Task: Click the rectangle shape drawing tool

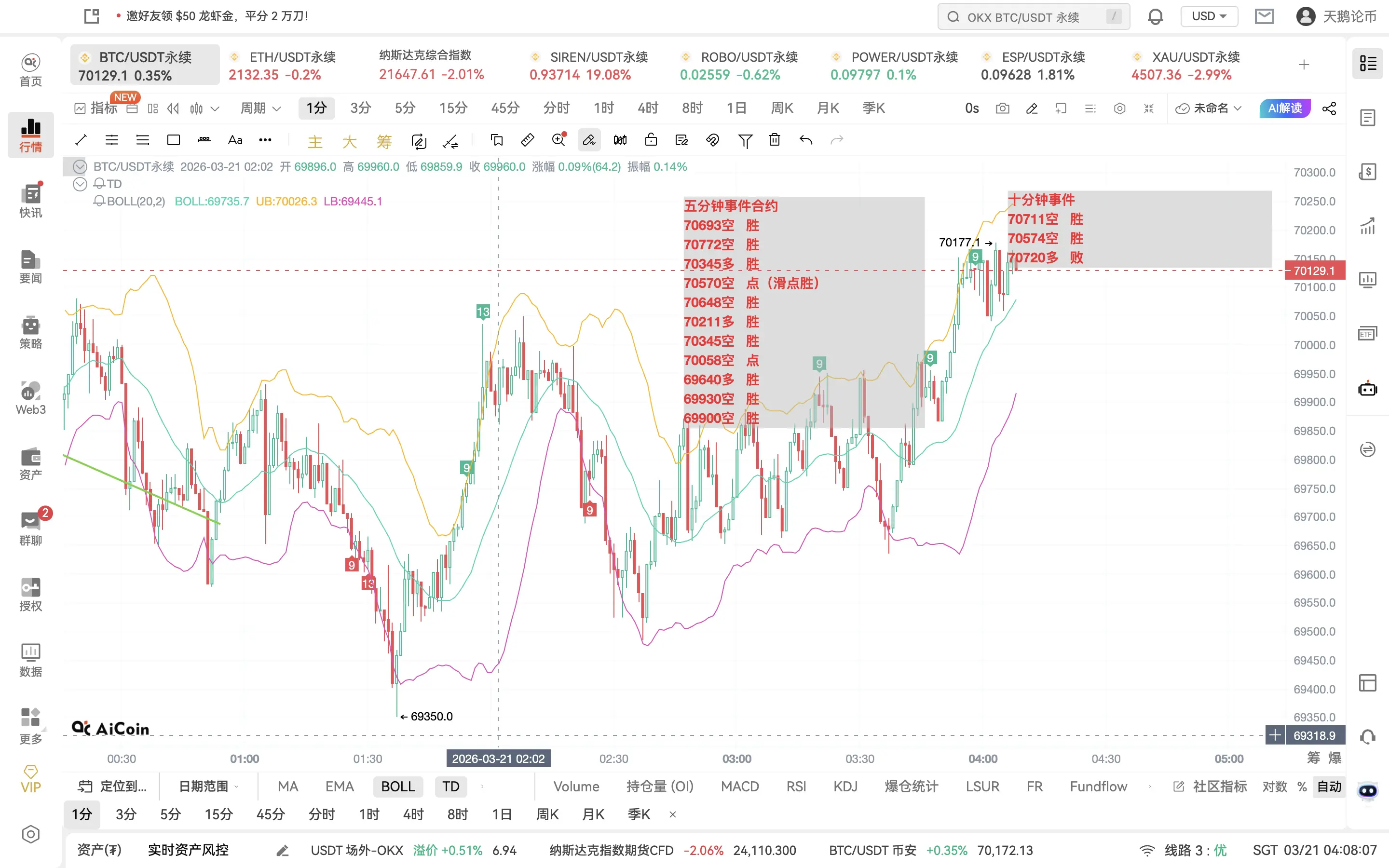Action: pyautogui.click(x=173, y=139)
